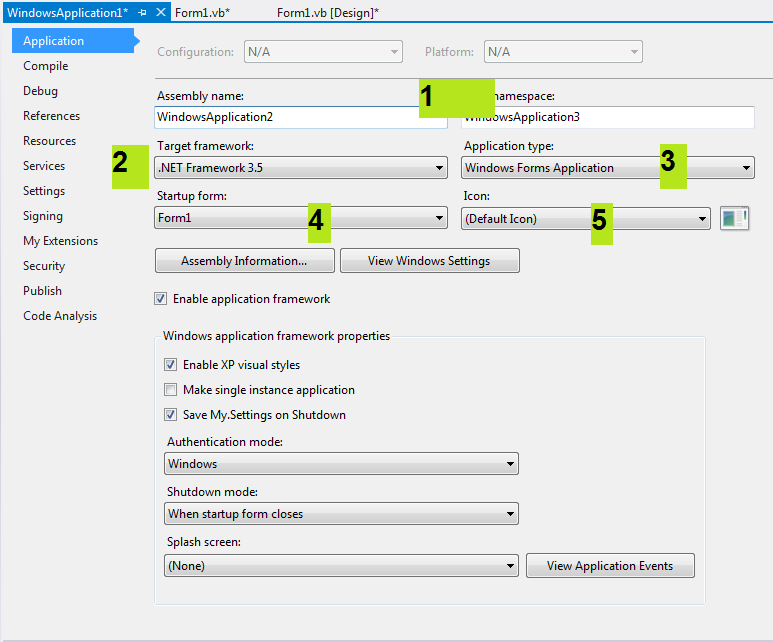Switch to the Form1.vb tab

coord(203,13)
